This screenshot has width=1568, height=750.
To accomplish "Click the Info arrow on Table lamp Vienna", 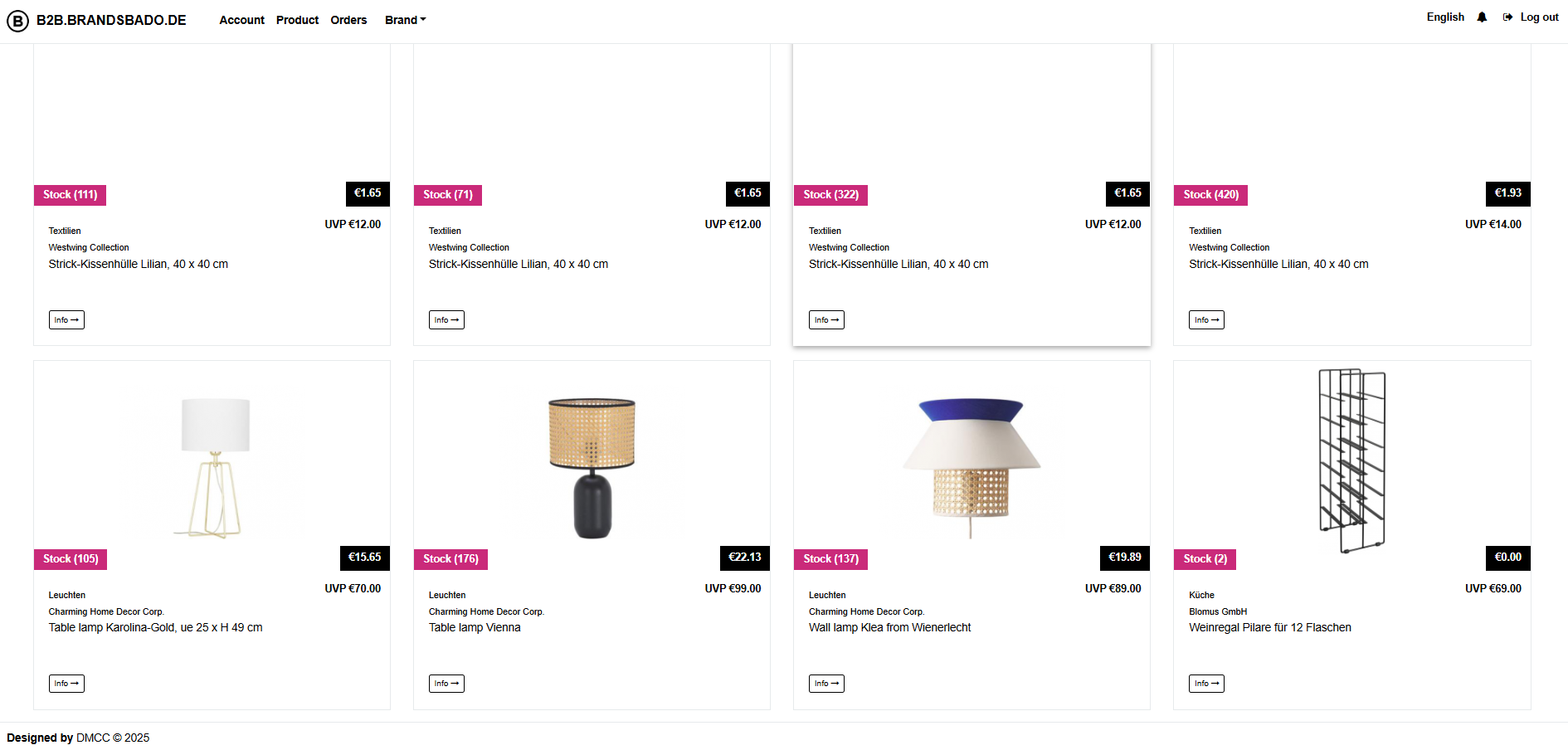I will coord(446,683).
